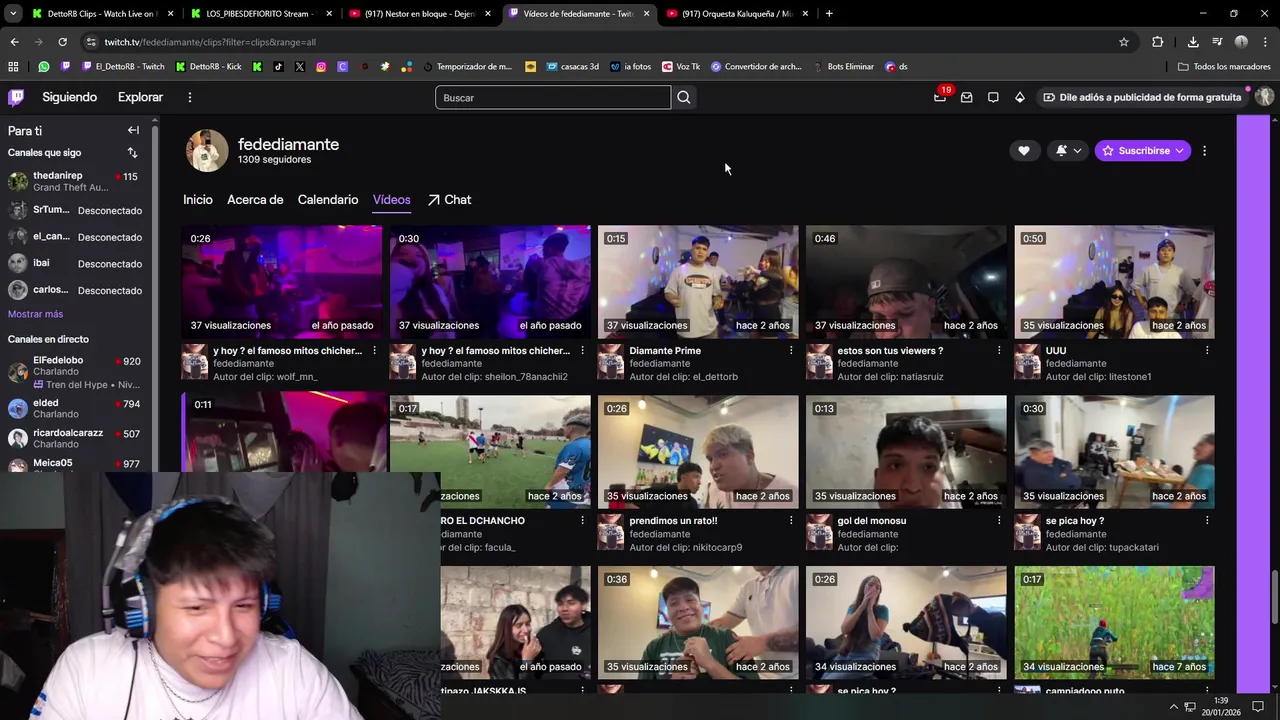
Task: Open the user avatar menu in the Twitch header
Action: click(1264, 97)
